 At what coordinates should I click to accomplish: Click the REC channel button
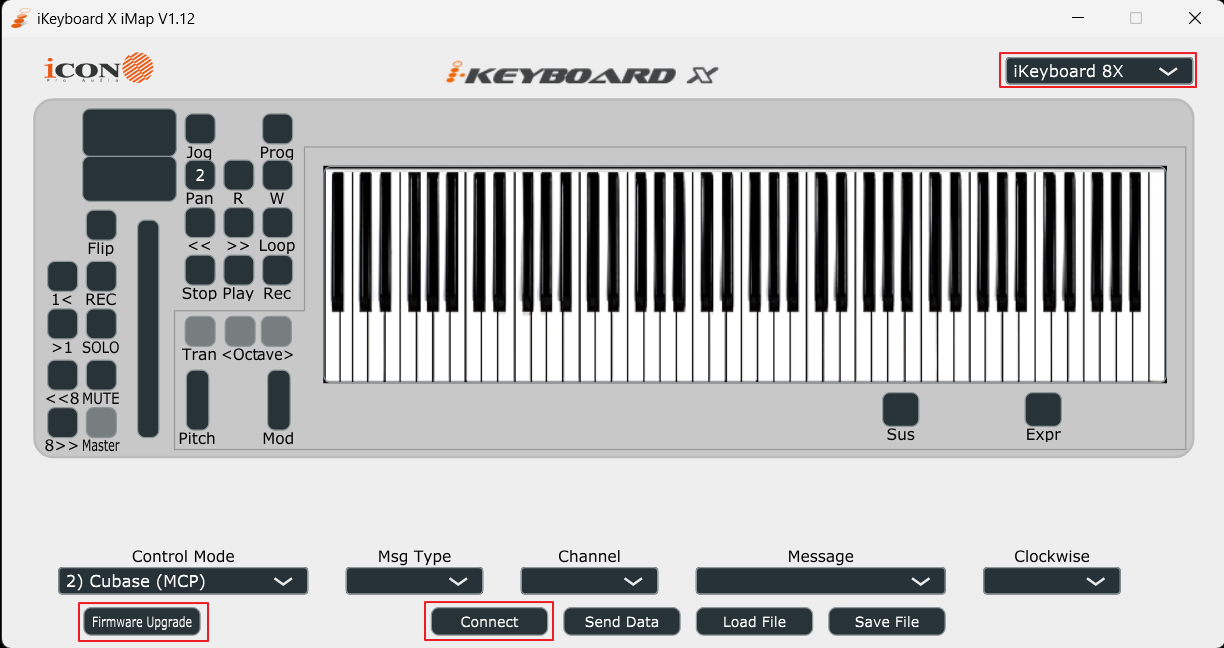101,276
